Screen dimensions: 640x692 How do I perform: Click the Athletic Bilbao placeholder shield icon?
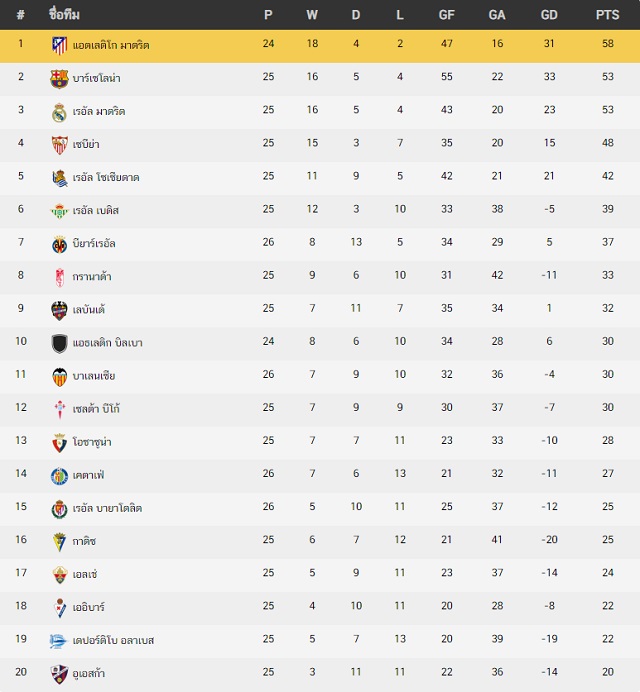point(59,343)
